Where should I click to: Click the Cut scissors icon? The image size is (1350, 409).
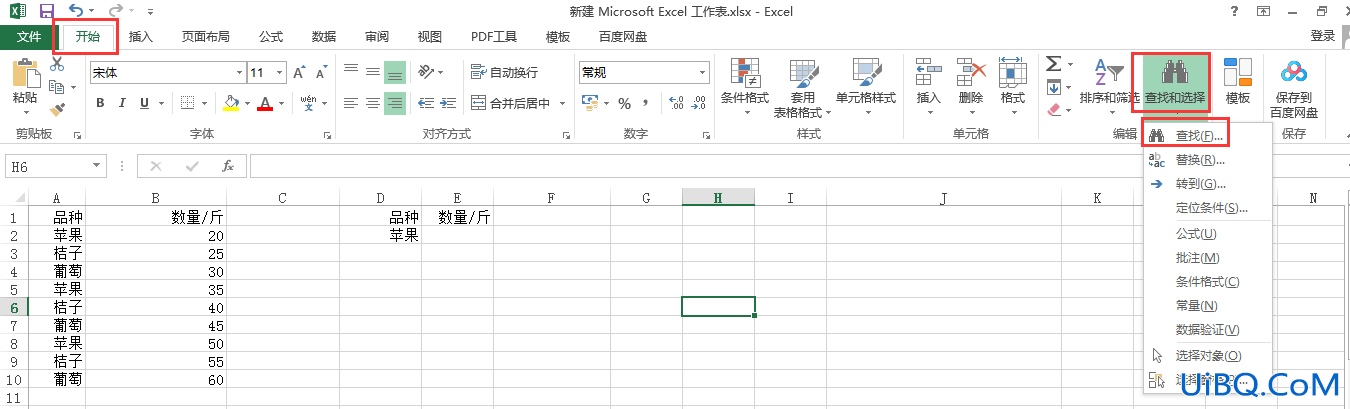coord(57,65)
